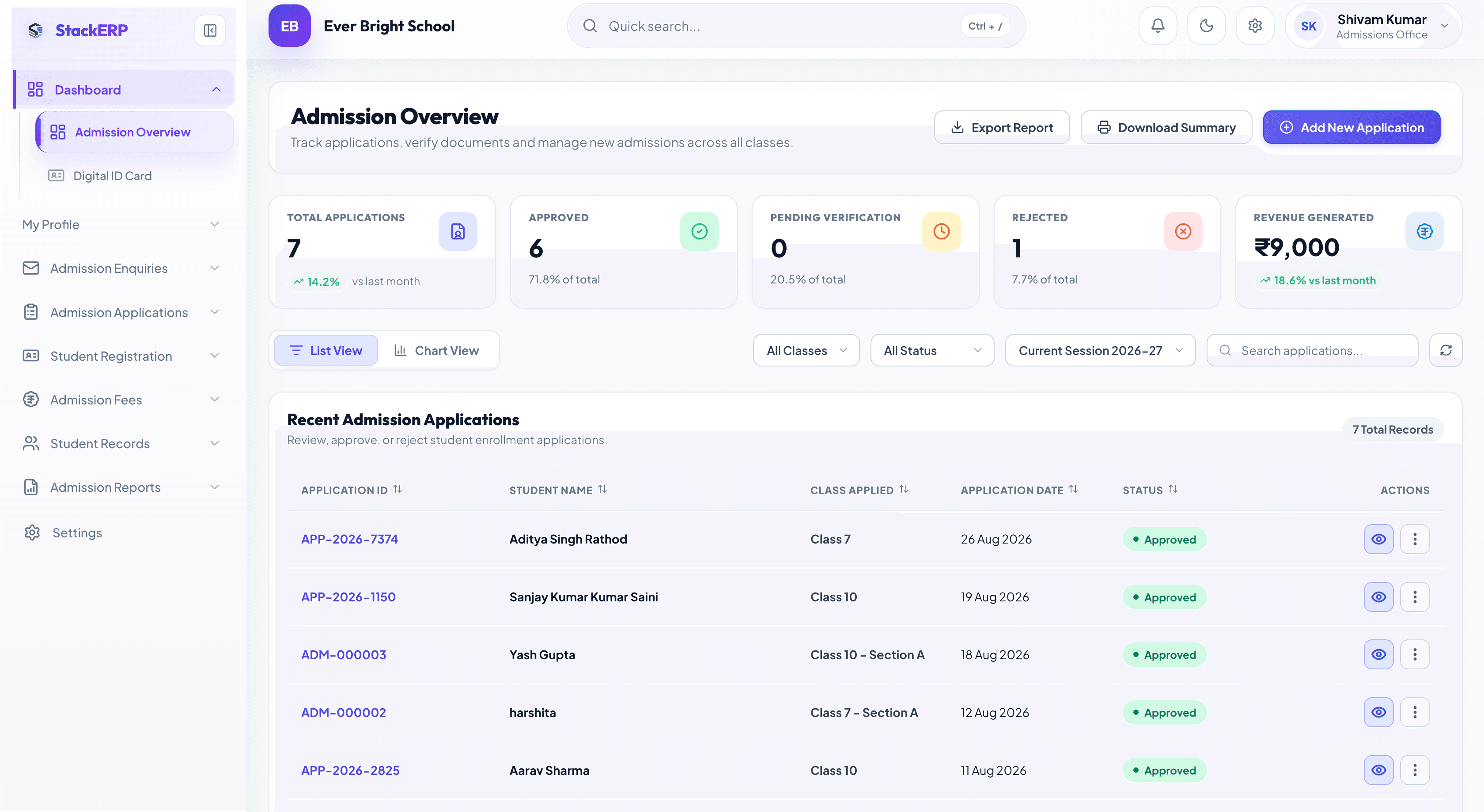
Task: View application of Aditya Singh Rathod
Action: pos(1378,539)
